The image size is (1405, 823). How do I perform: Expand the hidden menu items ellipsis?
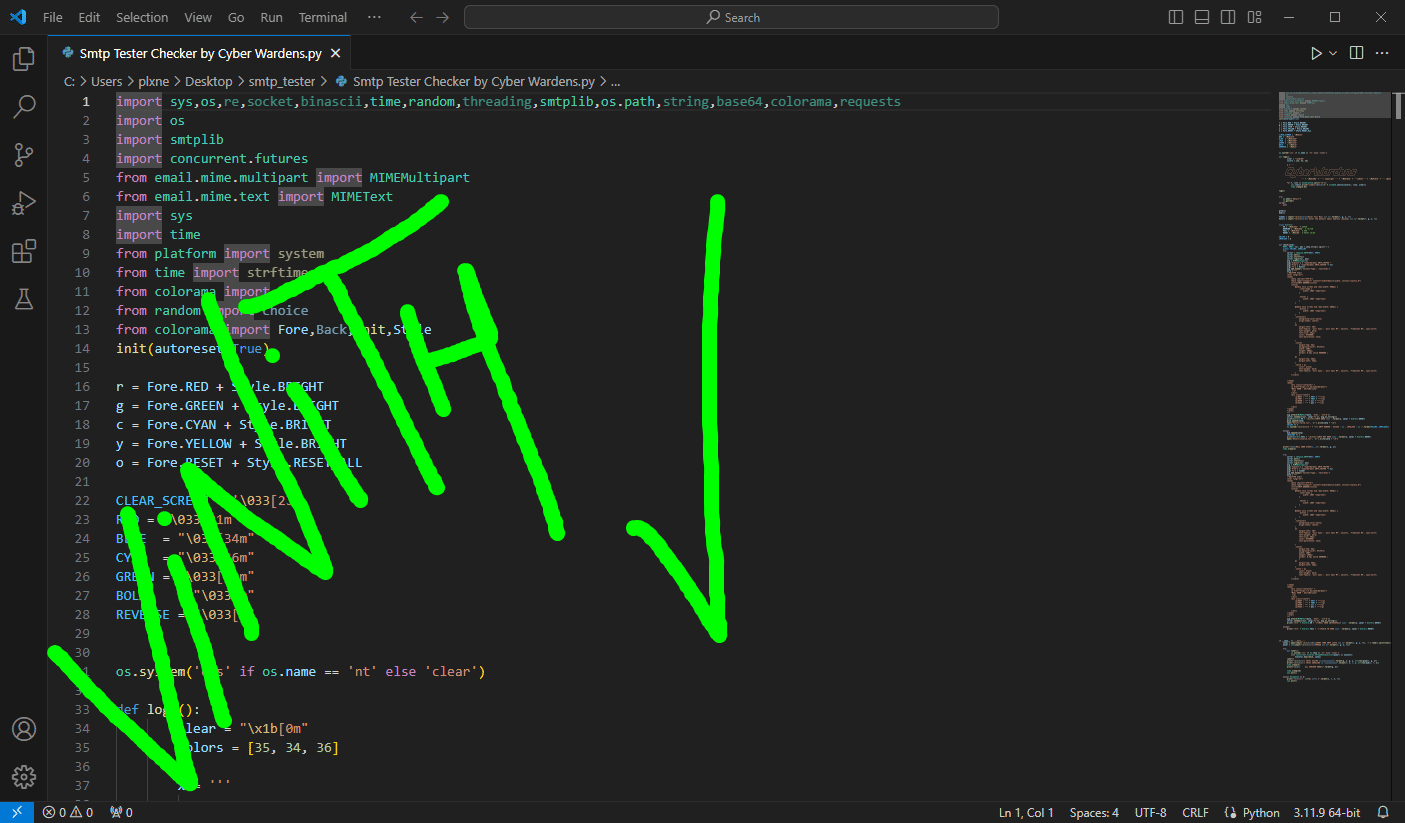tap(374, 17)
